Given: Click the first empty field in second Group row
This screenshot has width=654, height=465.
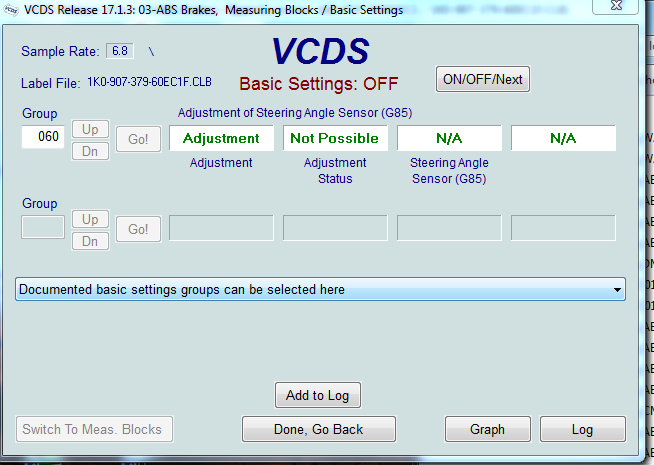Looking at the screenshot, I should (x=221, y=228).
